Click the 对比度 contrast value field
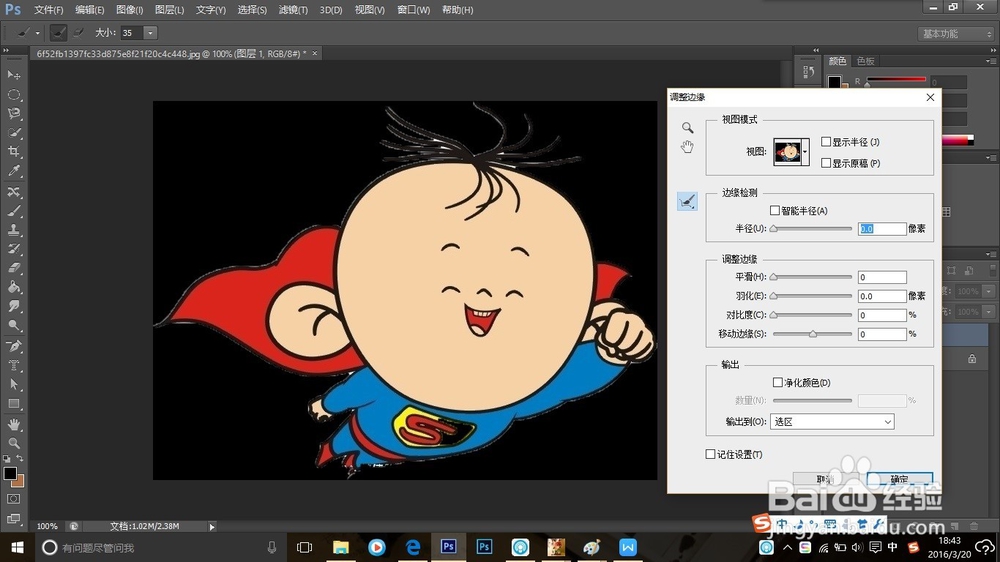 tap(882, 315)
